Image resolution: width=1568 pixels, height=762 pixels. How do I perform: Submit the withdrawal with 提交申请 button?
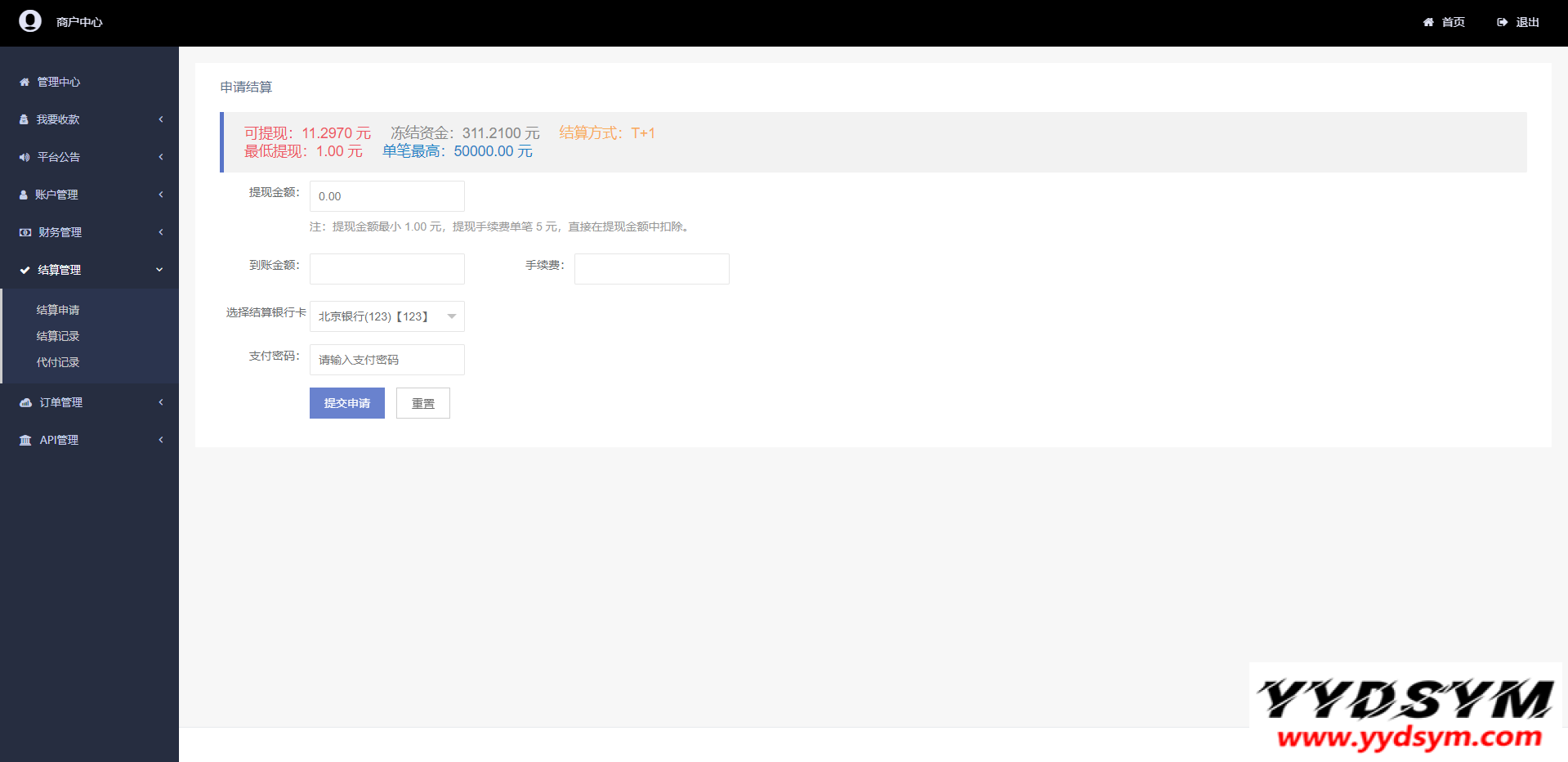click(346, 403)
